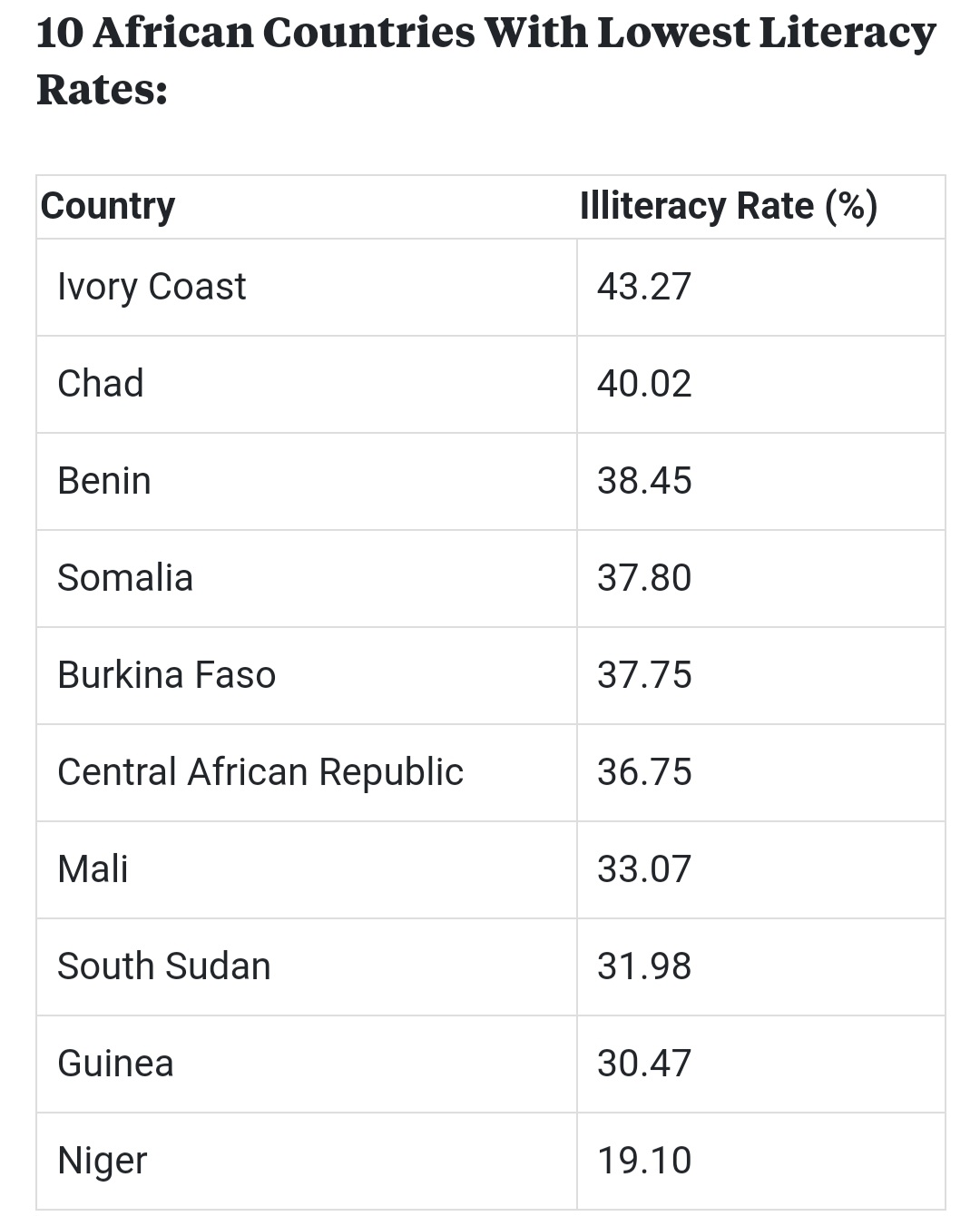Click the Illiteracy Rate (%) column header
This screenshot has height=1216, width=980.
point(728,206)
